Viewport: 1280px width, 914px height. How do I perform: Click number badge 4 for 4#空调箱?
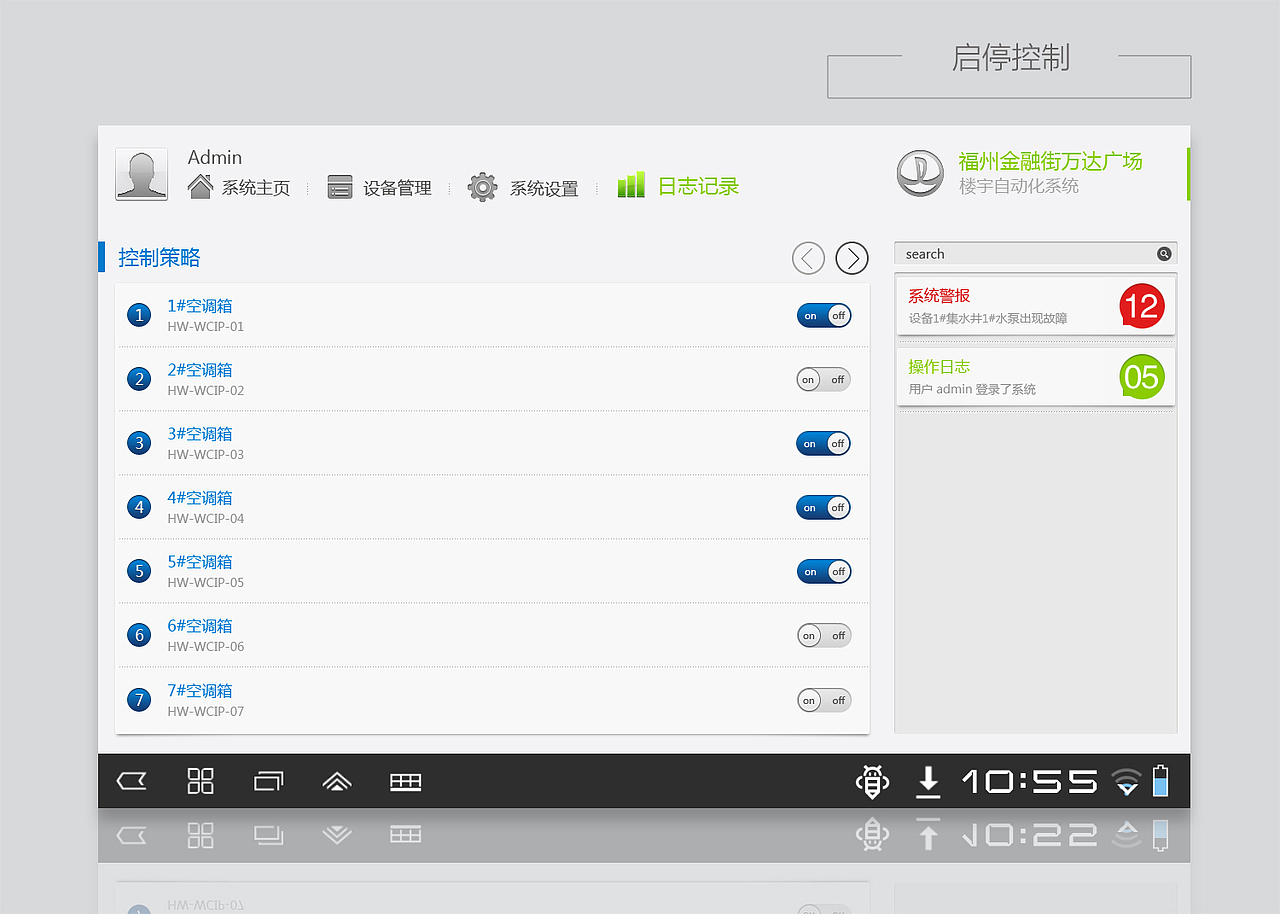pos(139,507)
